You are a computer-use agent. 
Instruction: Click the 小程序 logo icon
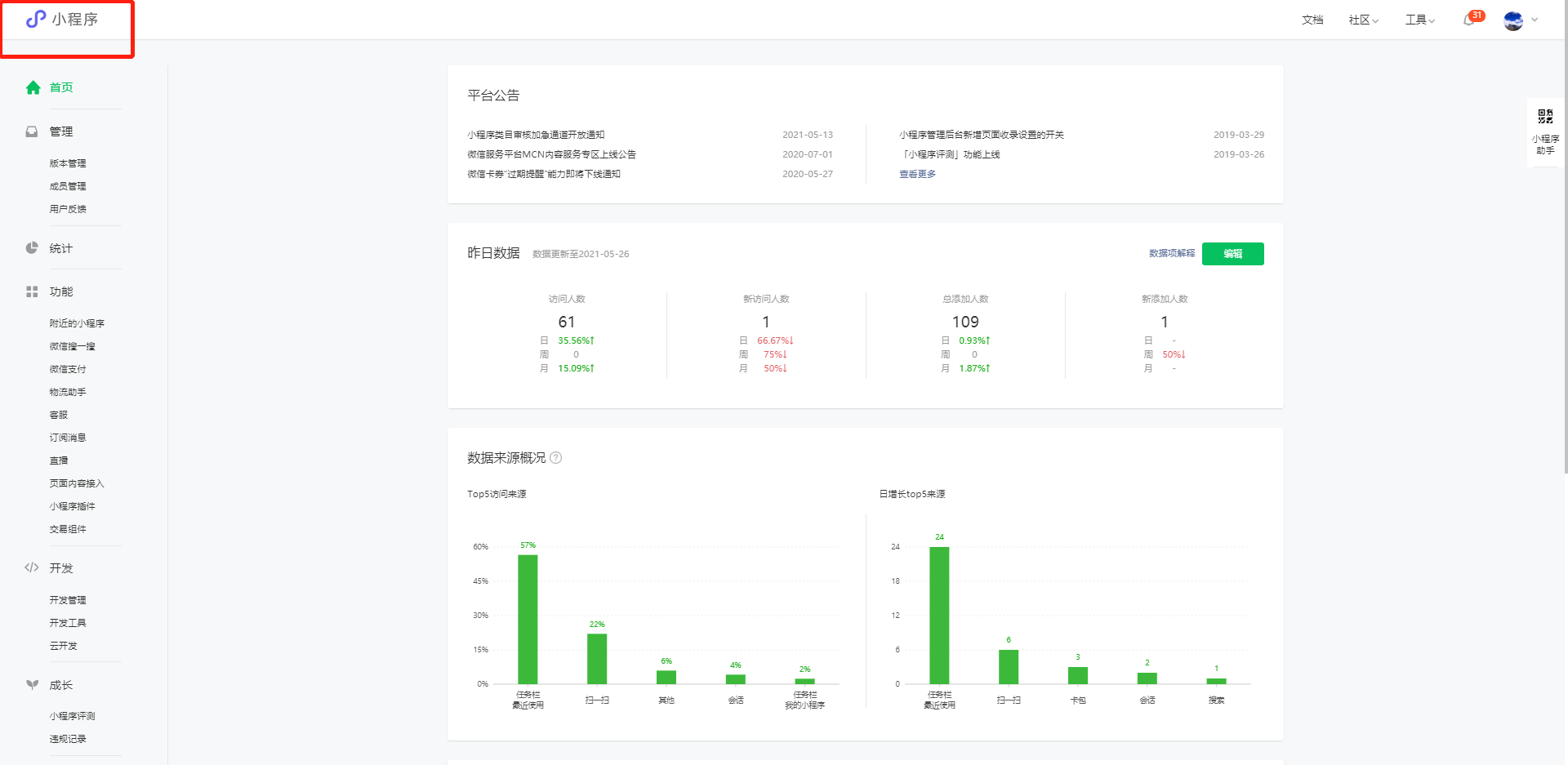pyautogui.click(x=36, y=19)
